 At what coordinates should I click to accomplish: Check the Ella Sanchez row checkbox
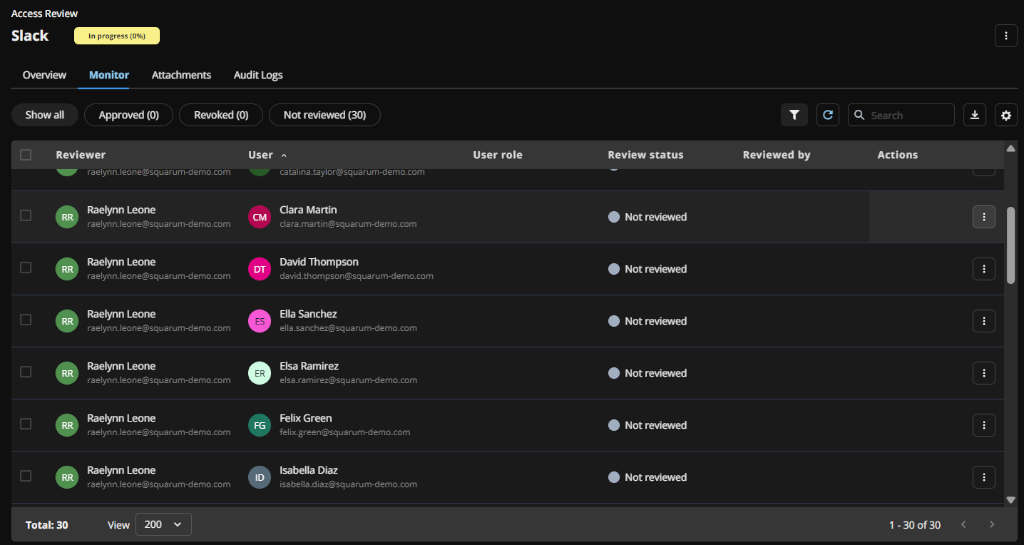point(25,320)
